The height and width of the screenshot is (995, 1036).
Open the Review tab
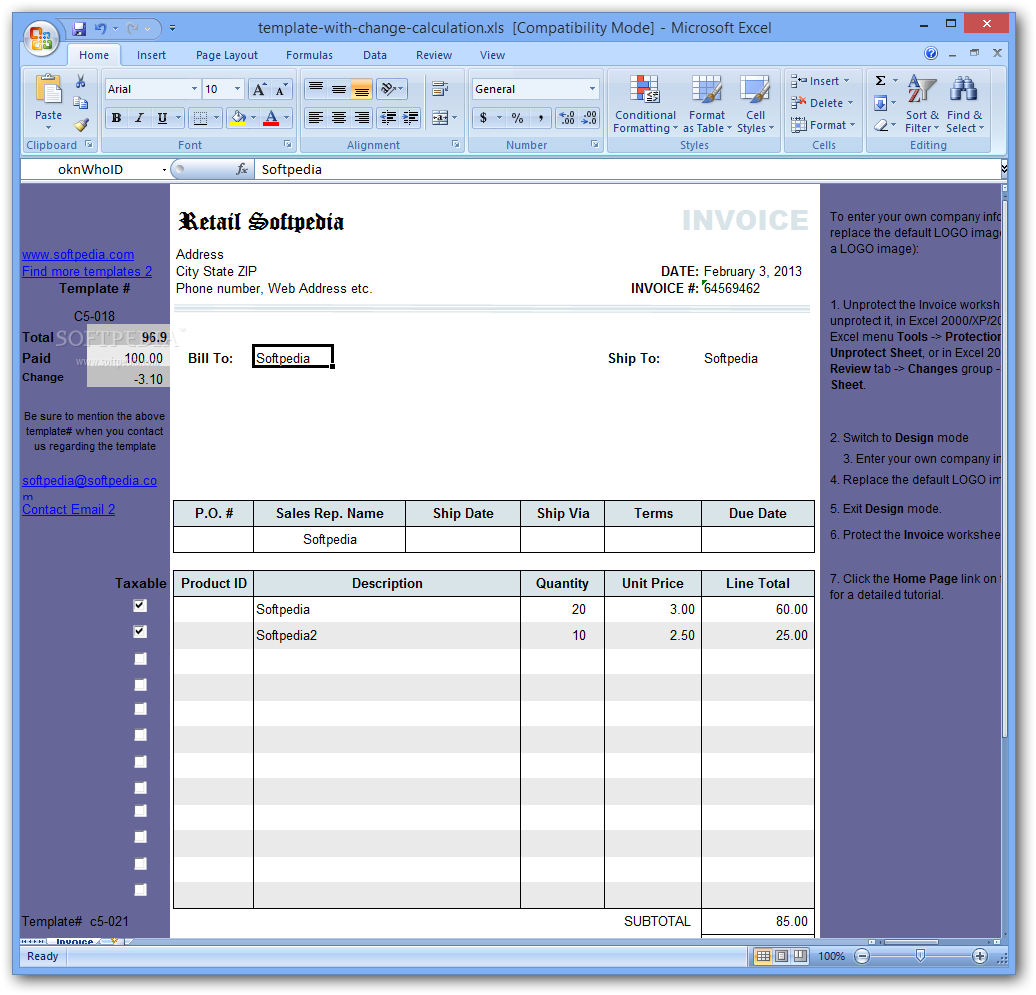click(433, 55)
